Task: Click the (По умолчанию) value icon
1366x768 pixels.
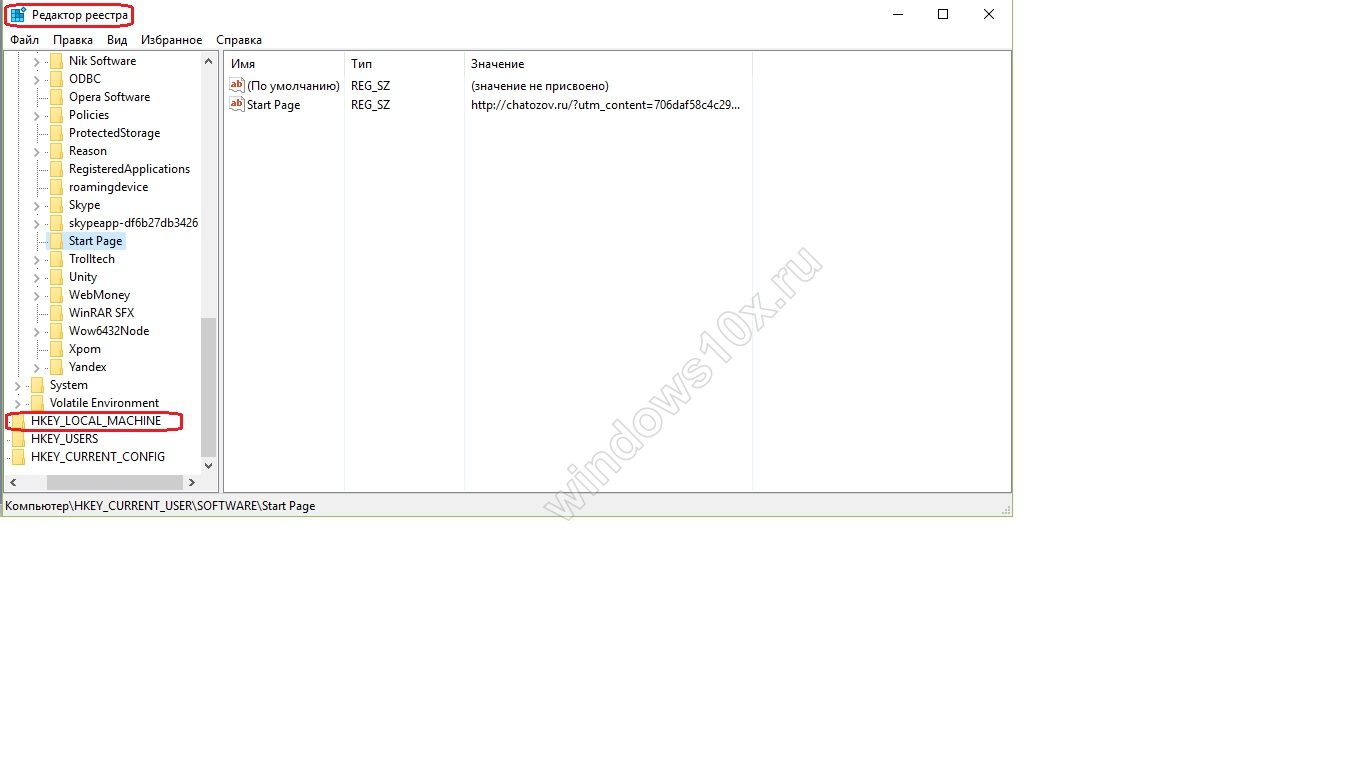Action: pos(237,86)
